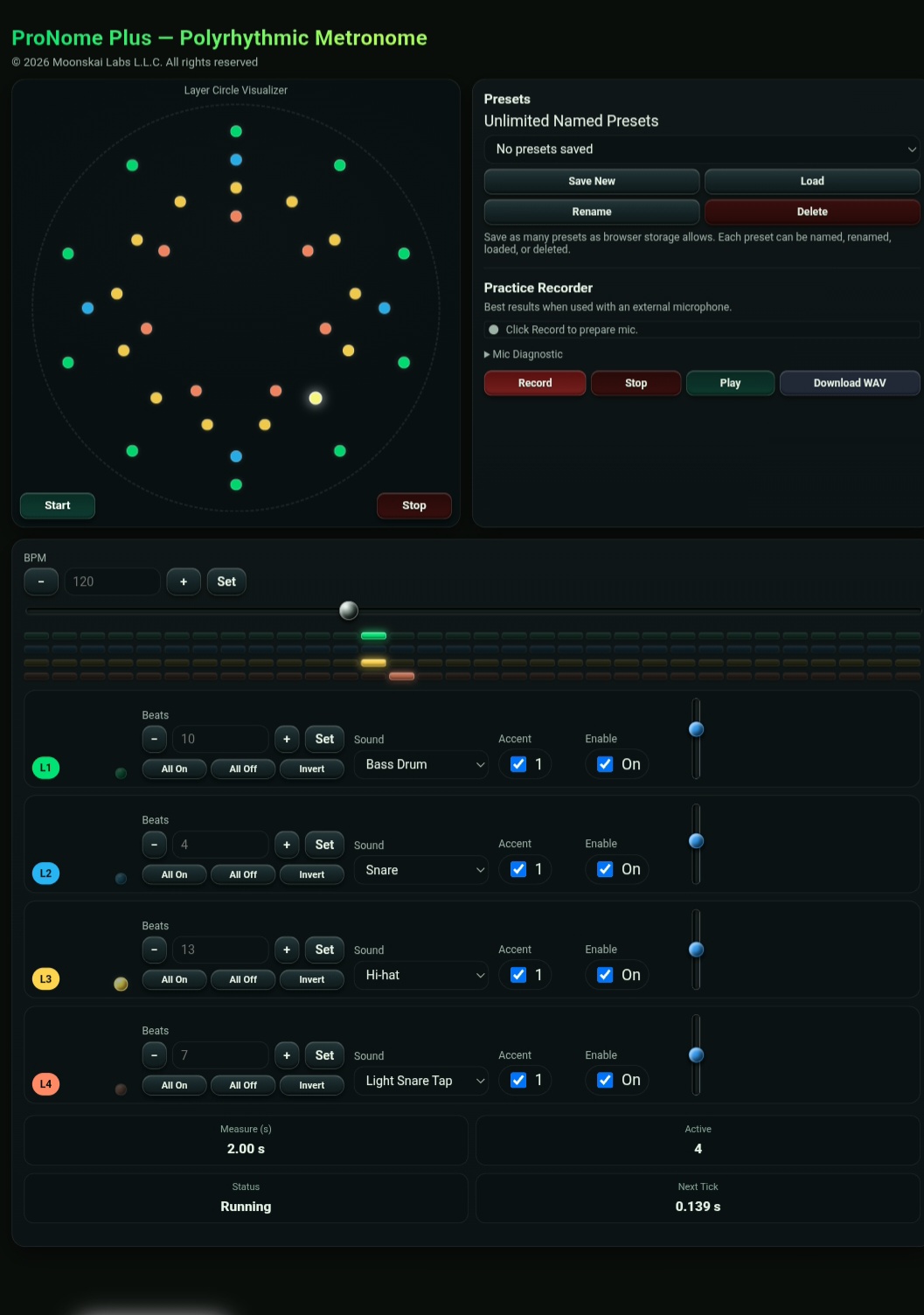This screenshot has width=924, height=1315.
Task: Click the green L1 layer badge
Action: [45, 768]
